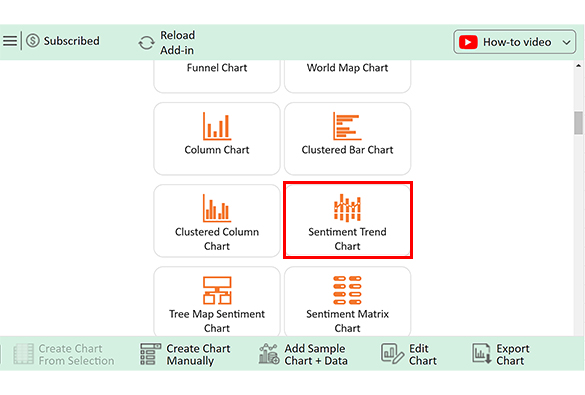This screenshot has width=585, height=395.
Task: Click the Sentiment Matrix Chart label
Action: 347,321
